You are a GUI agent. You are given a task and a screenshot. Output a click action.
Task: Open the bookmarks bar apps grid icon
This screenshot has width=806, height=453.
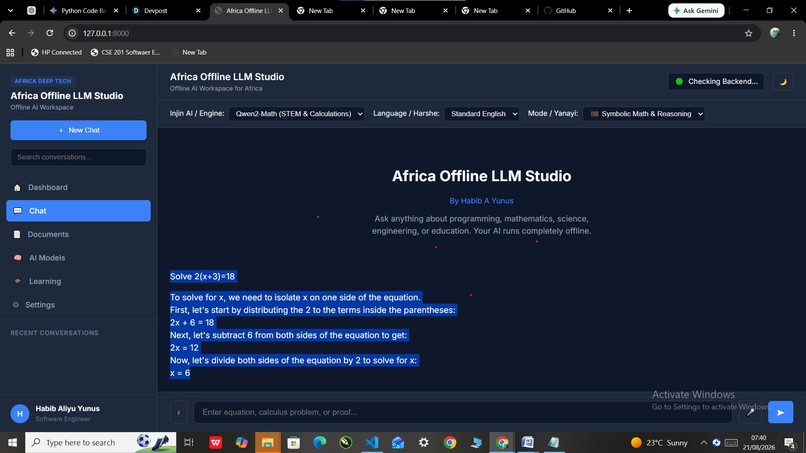click(10, 52)
